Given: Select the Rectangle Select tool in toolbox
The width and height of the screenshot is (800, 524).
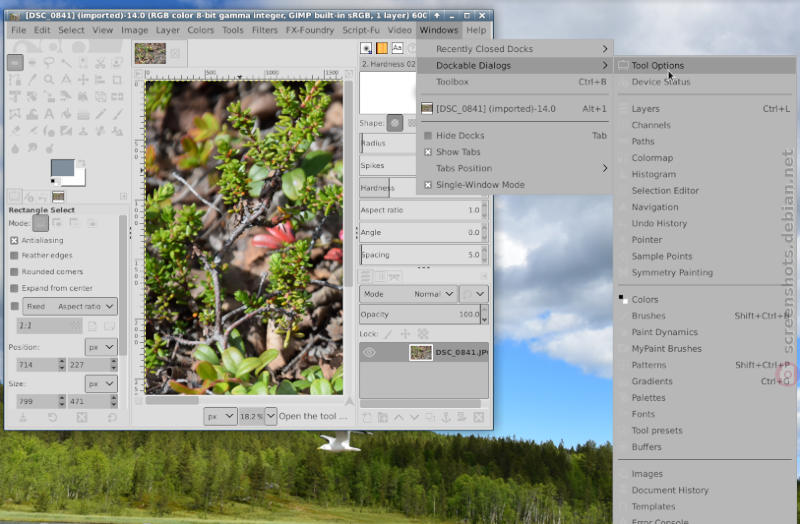Looking at the screenshot, I should [15, 63].
